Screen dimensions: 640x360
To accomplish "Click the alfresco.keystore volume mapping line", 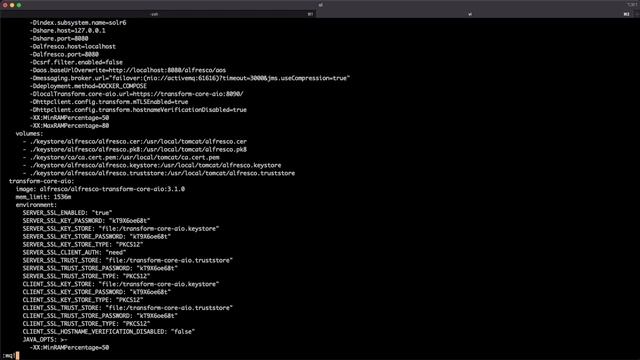I will (152, 165).
